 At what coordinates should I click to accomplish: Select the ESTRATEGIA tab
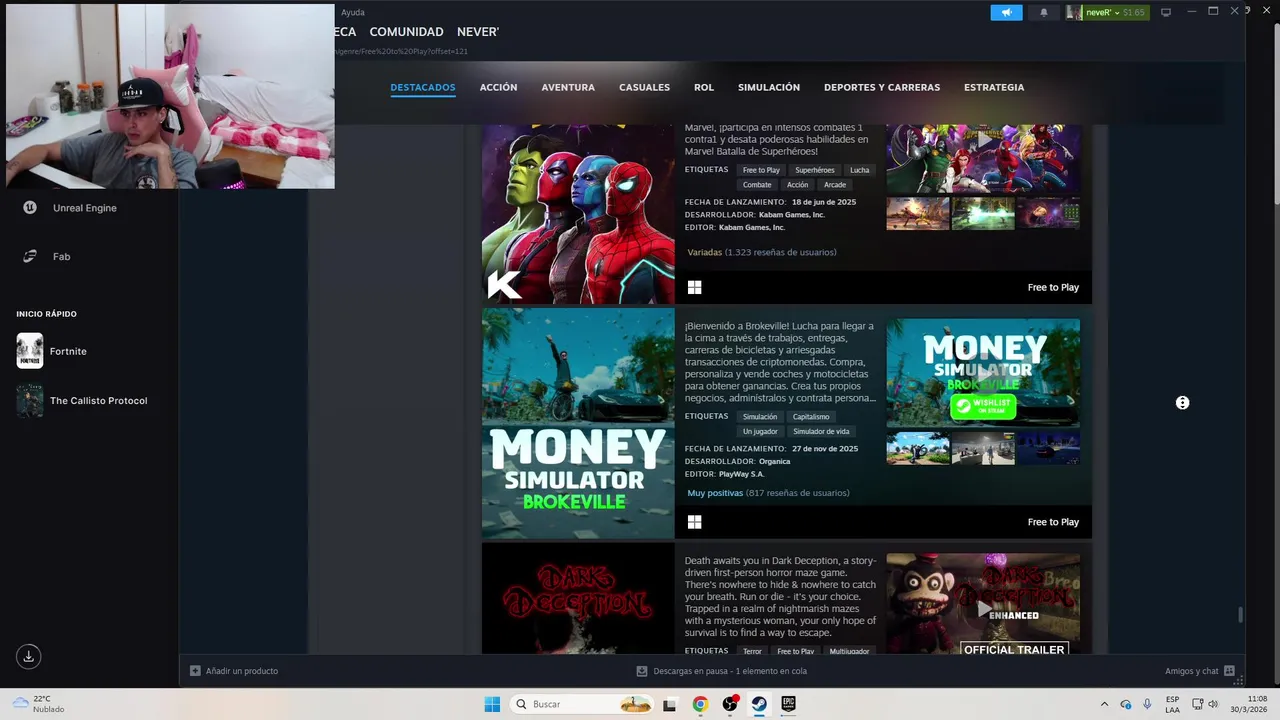pyautogui.click(x=994, y=87)
